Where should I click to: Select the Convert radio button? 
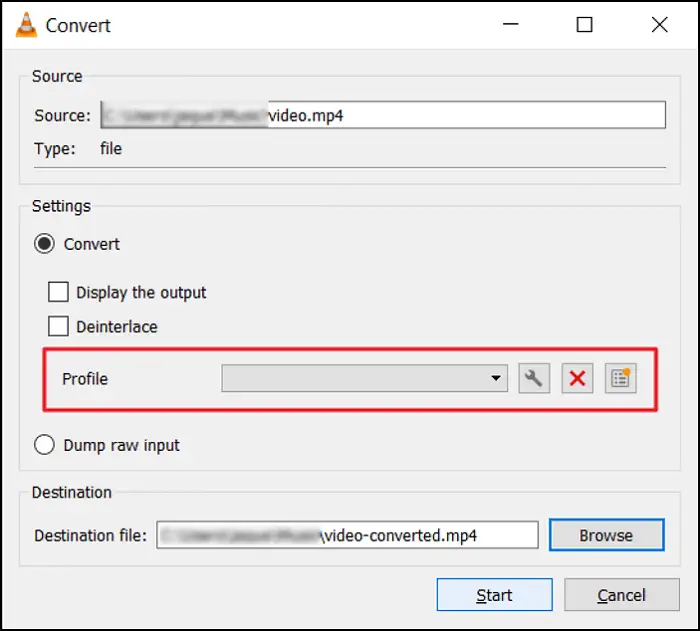point(45,244)
